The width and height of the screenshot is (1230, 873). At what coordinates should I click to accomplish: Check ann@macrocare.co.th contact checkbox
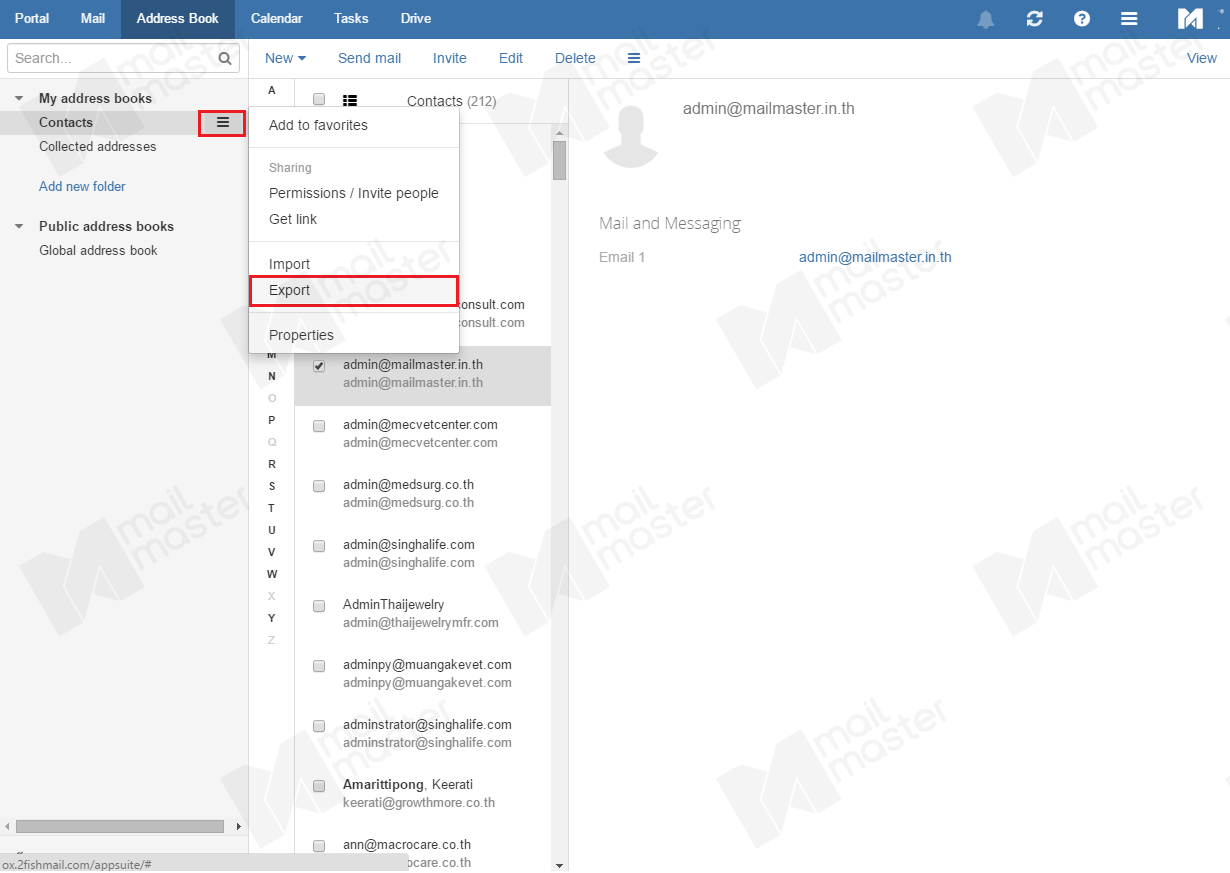(319, 846)
